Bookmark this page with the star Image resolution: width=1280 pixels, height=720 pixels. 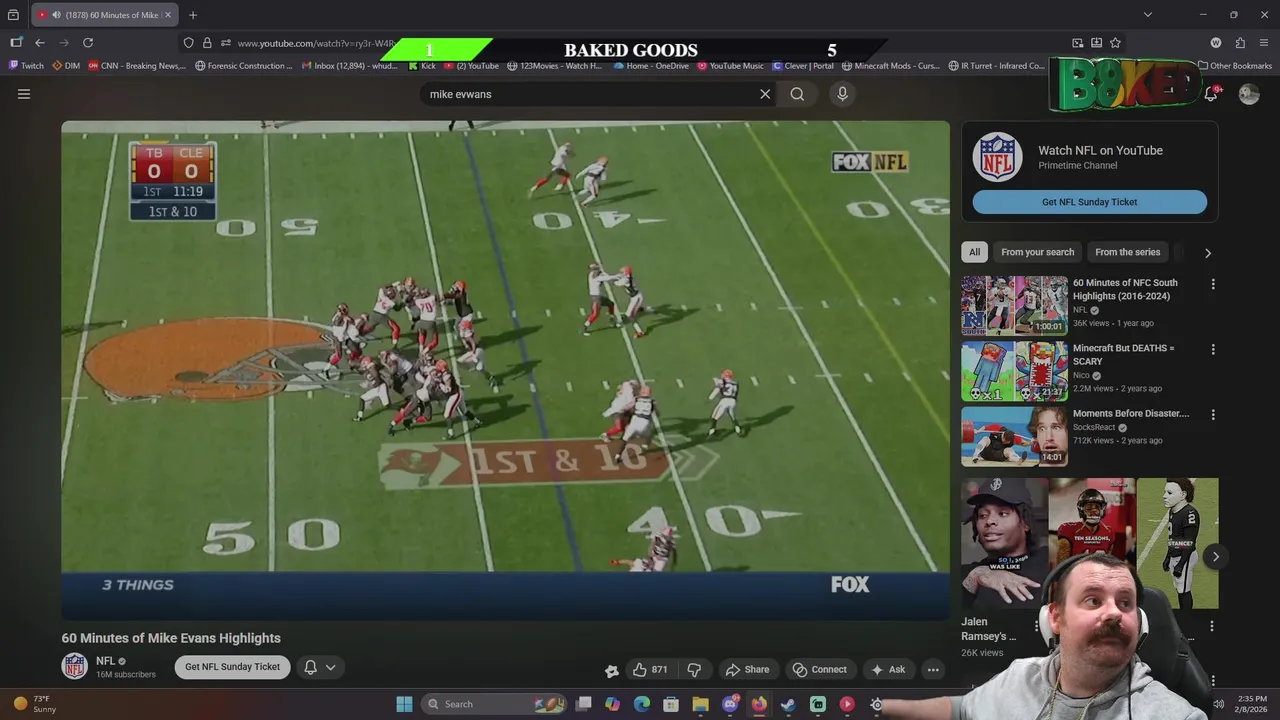[x=1115, y=43]
